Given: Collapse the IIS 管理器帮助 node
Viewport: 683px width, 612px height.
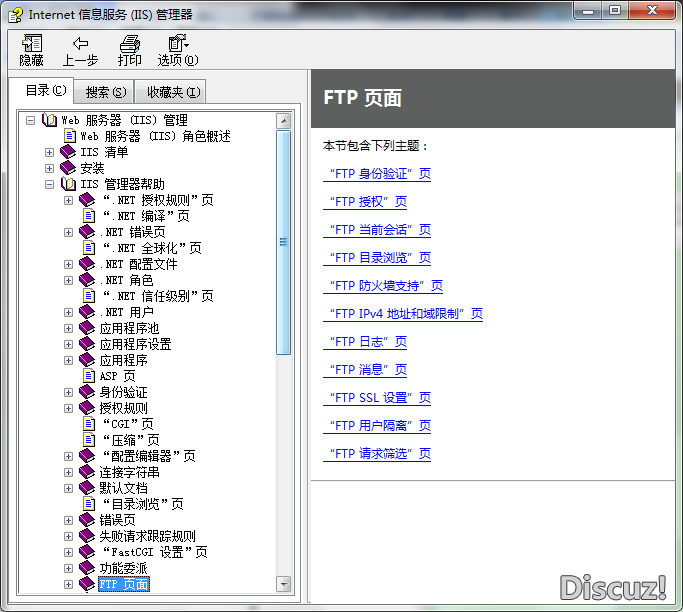Looking at the screenshot, I should pos(49,184).
